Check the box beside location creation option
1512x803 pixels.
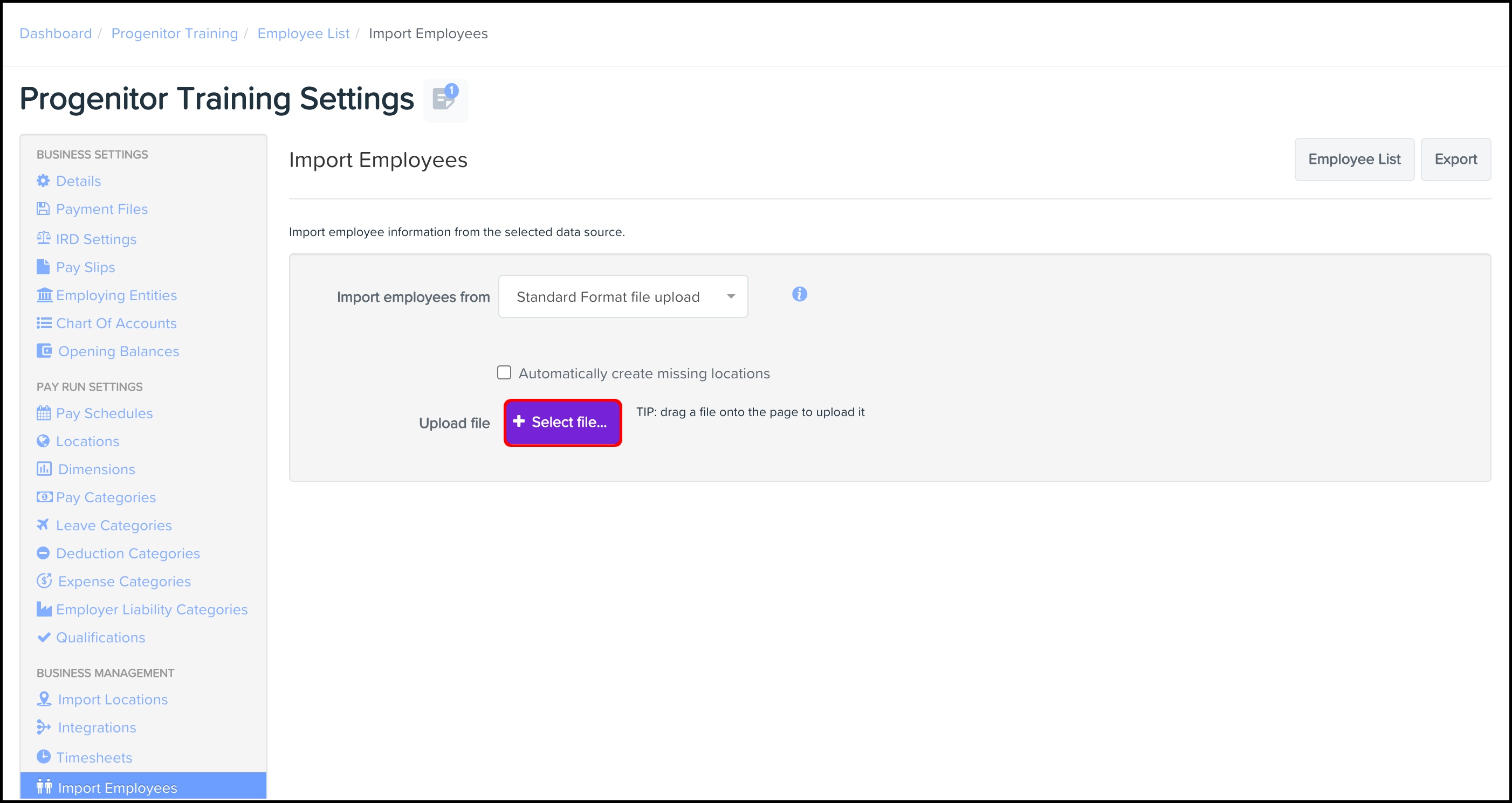504,372
